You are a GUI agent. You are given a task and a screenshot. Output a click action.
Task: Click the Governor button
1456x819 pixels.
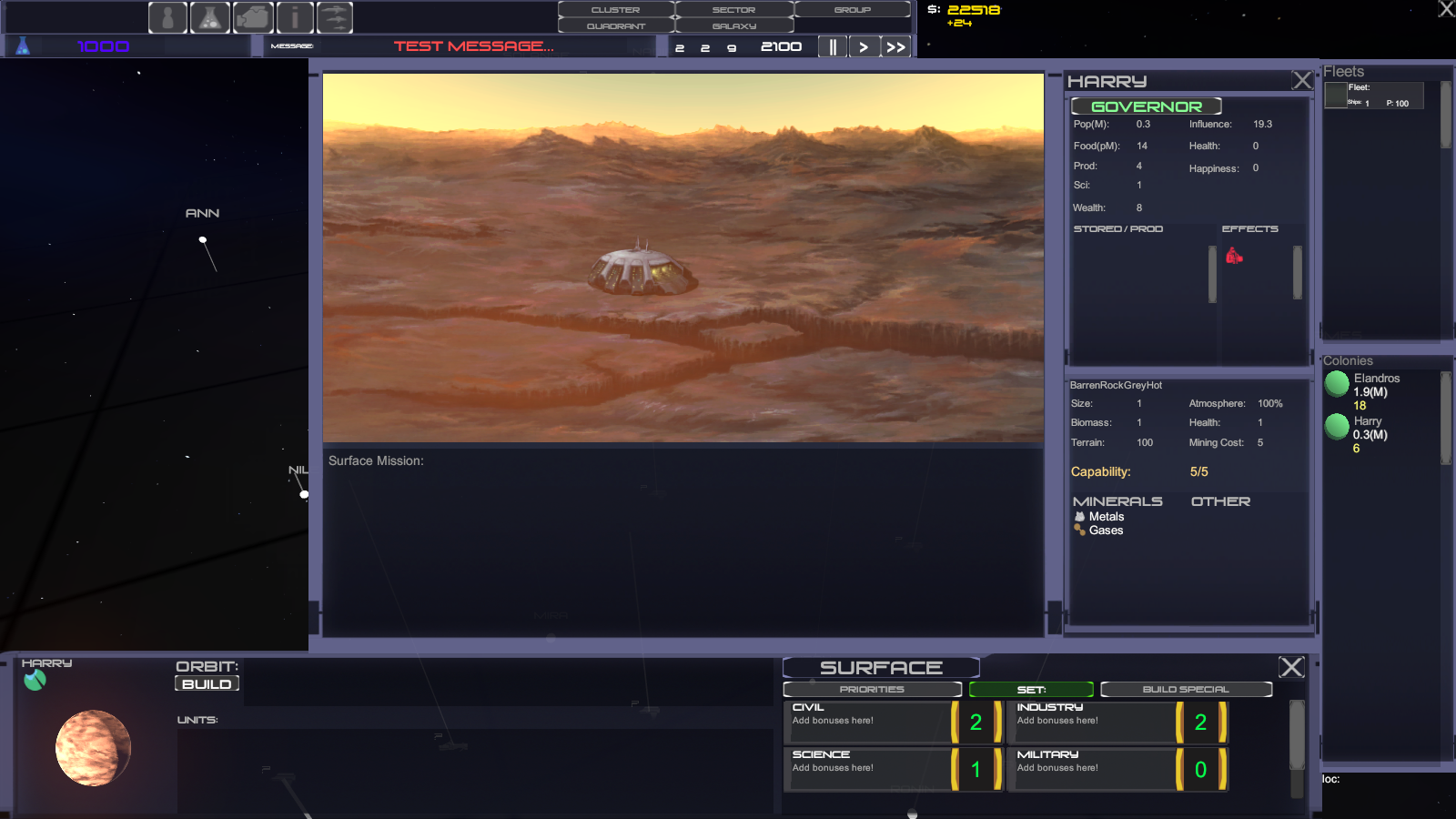1147,106
